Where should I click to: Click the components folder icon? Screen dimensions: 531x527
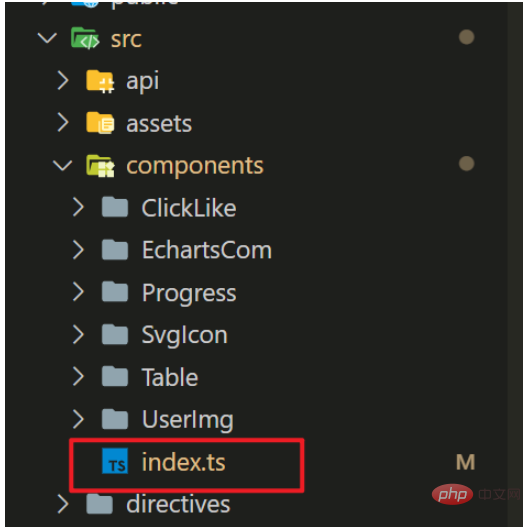[x=100, y=166]
